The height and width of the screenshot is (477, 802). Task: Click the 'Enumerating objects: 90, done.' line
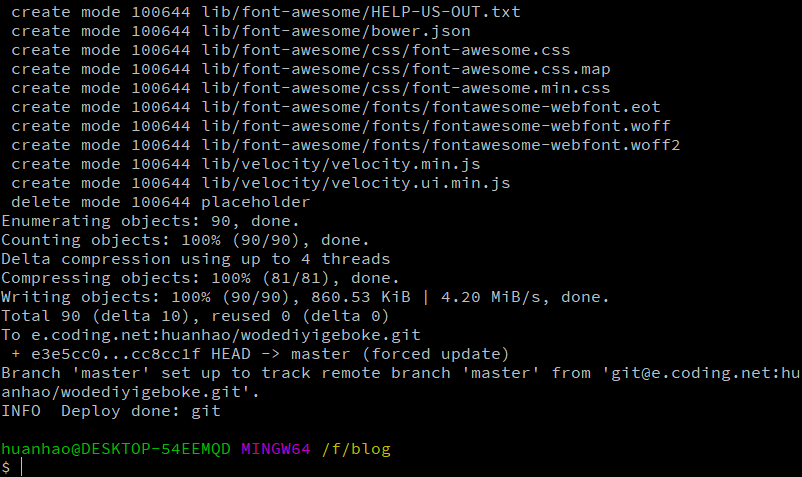(150, 221)
